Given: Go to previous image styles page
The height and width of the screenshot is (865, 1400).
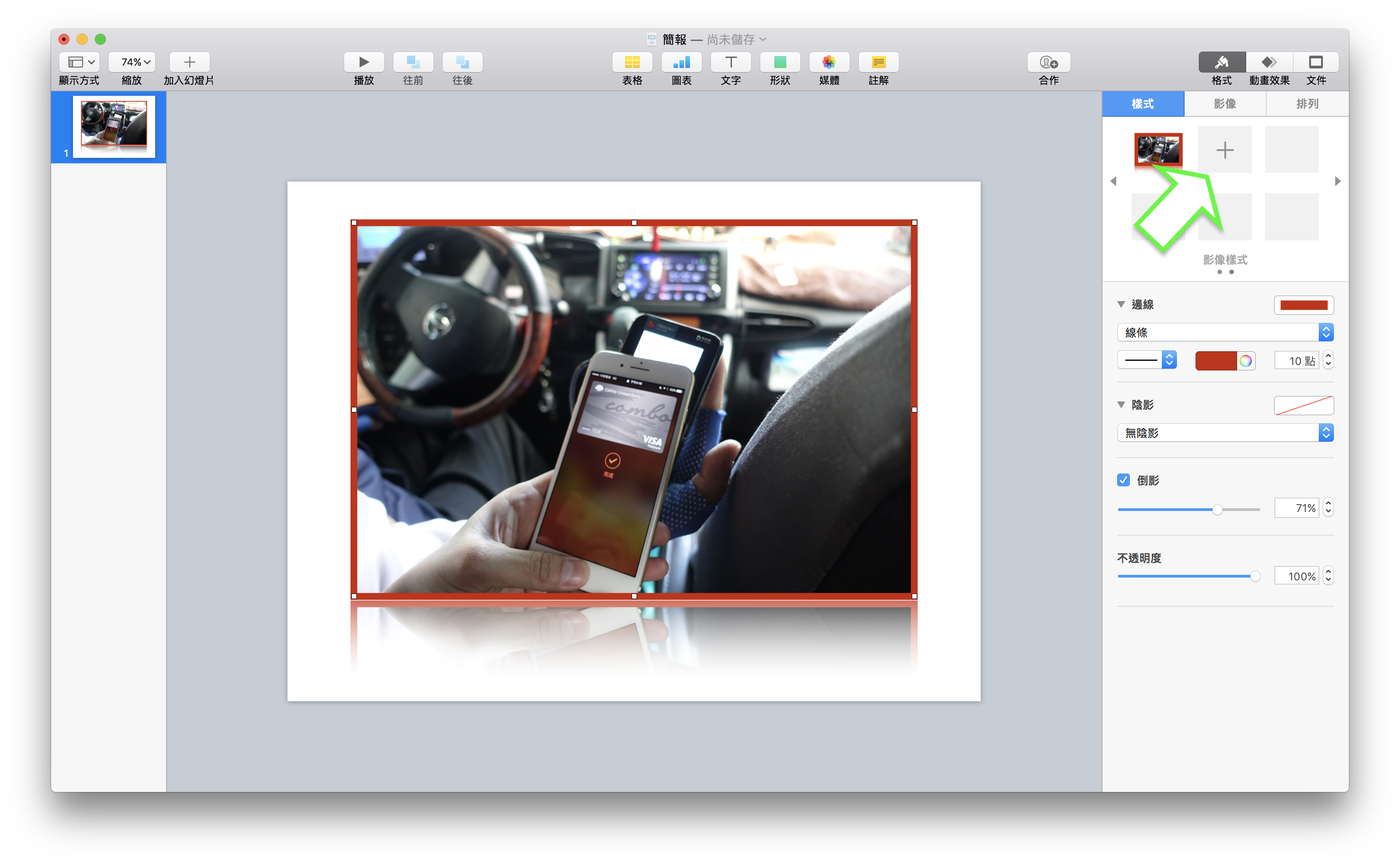Looking at the screenshot, I should click(x=1113, y=182).
